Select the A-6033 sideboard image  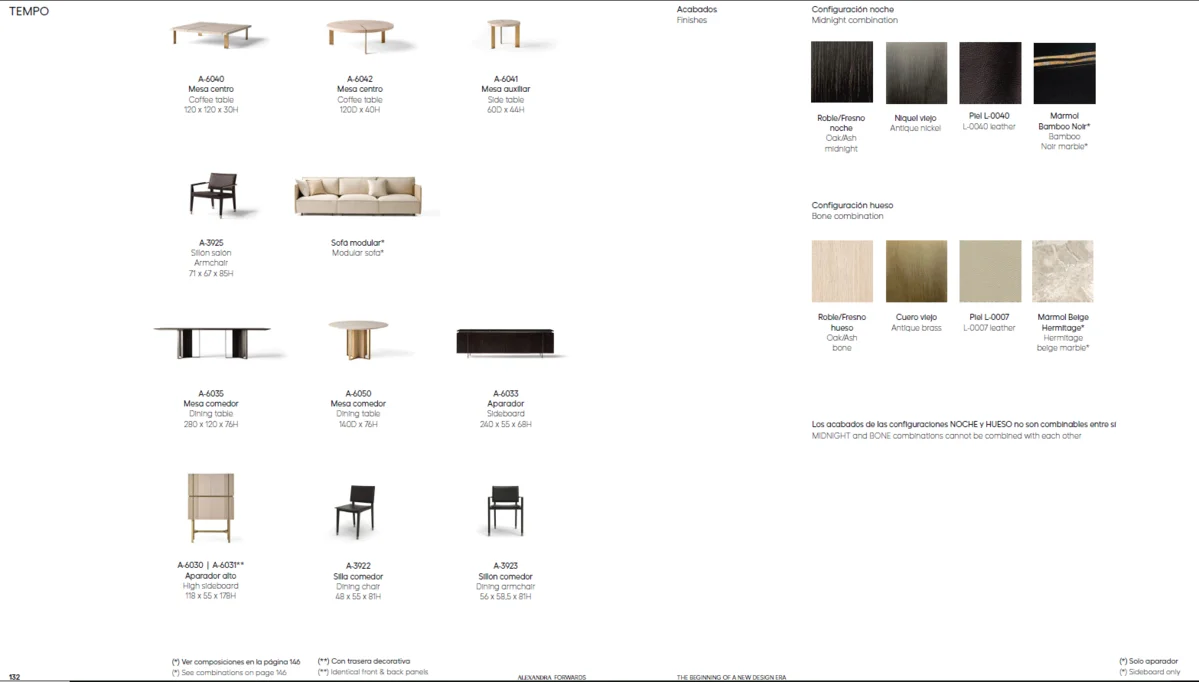click(x=505, y=342)
